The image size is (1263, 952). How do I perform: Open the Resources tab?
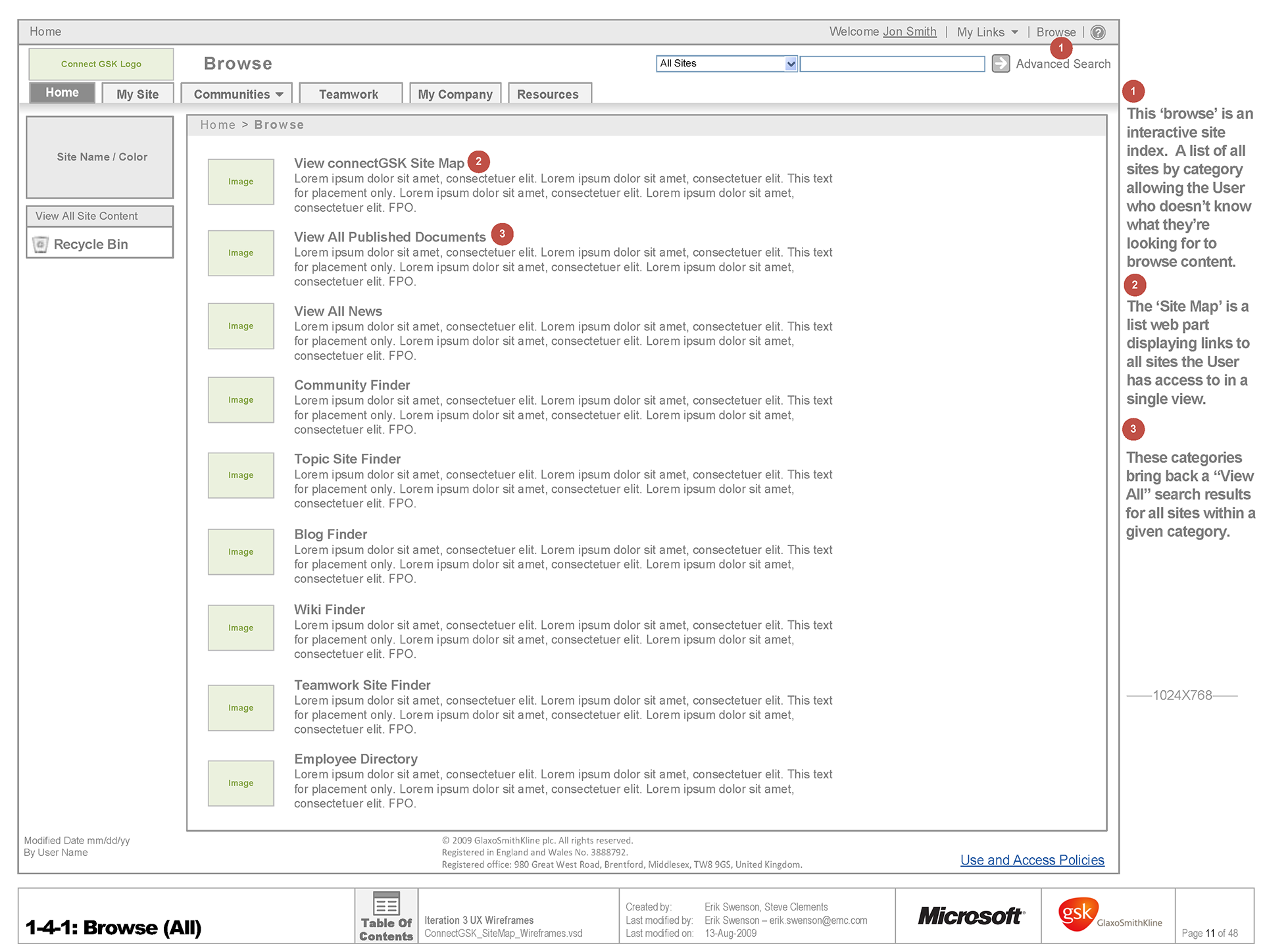pyautogui.click(x=547, y=94)
